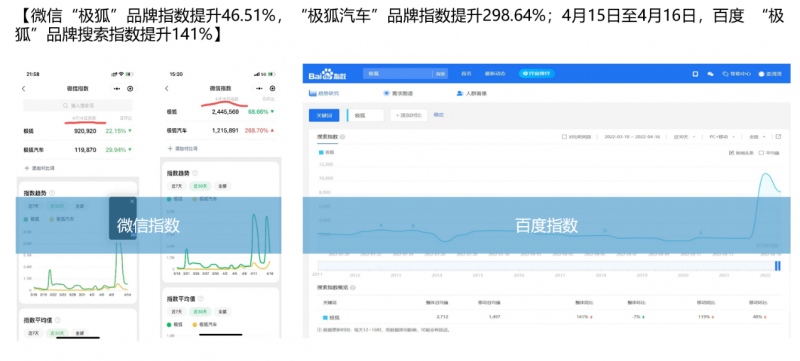The image size is (800, 361).
Task: Click the +添加对比 button
Action: (x=409, y=115)
